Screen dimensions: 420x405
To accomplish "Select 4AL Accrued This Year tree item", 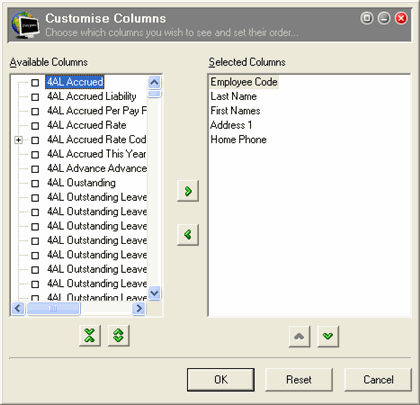I will (x=96, y=154).
